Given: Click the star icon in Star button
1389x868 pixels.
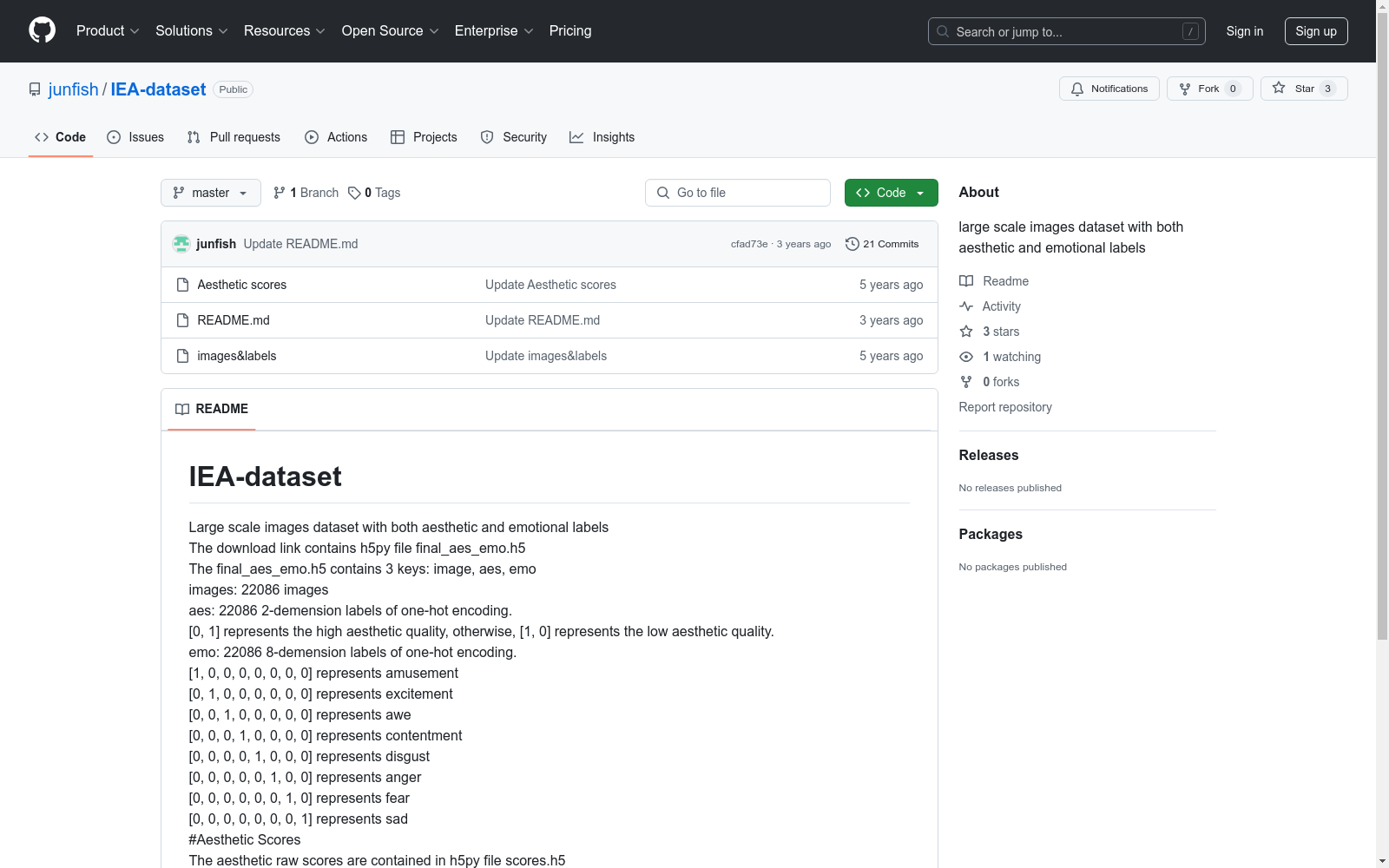Looking at the screenshot, I should (x=1279, y=88).
